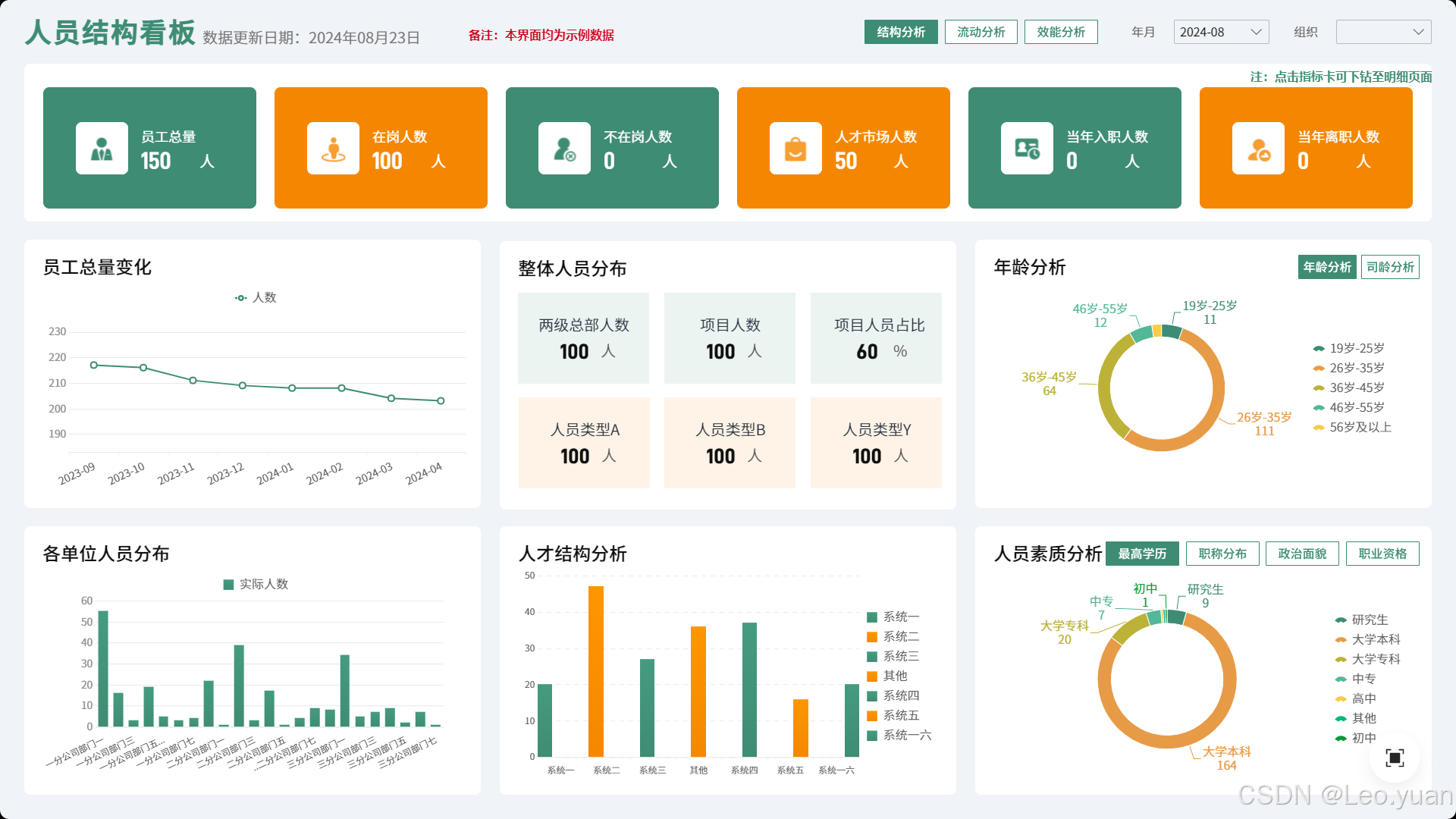This screenshot has height=819, width=1456.
Task: Switch to the 效能分析 tab
Action: [x=1060, y=32]
